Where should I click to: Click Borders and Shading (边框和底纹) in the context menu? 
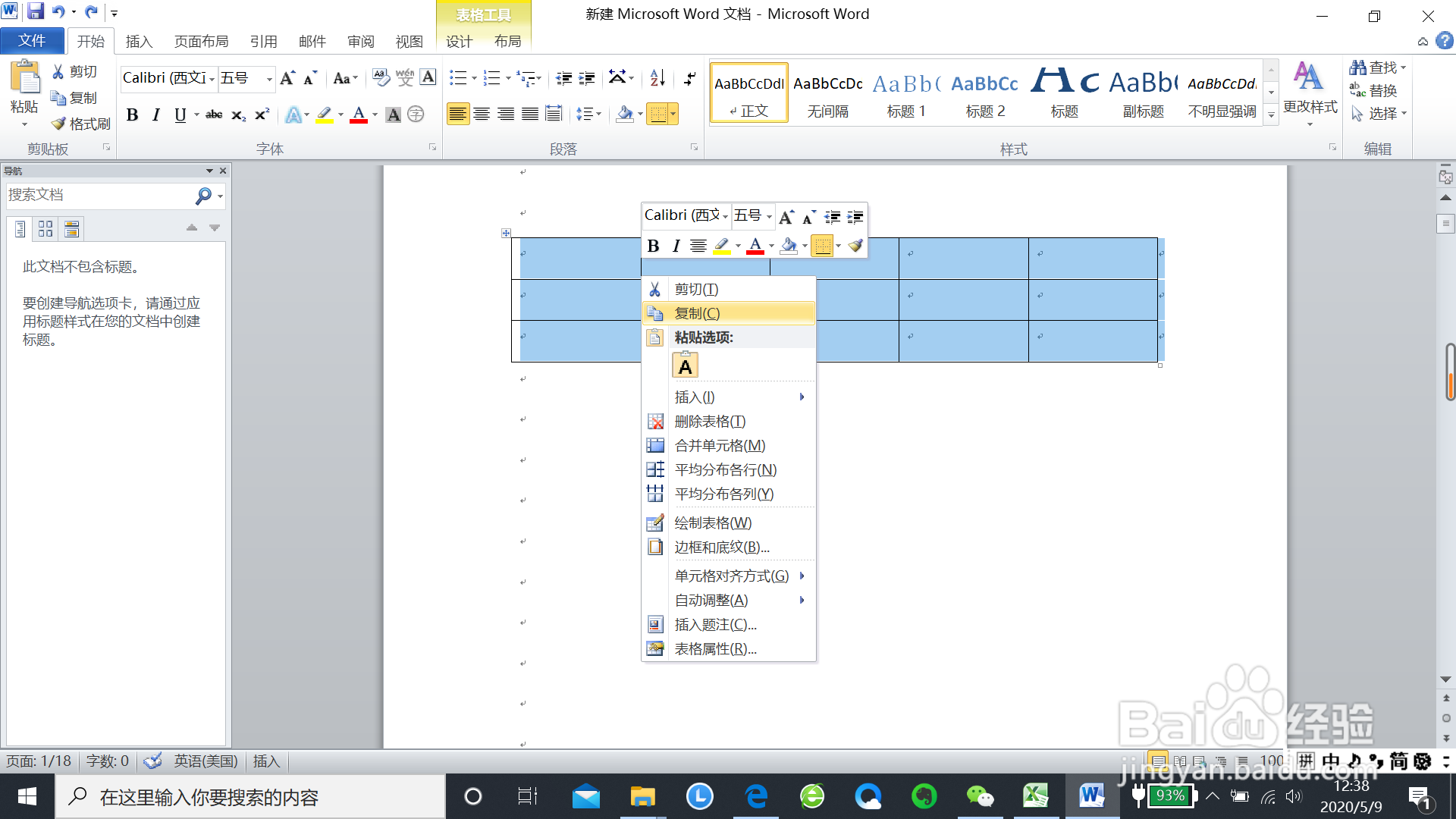tap(729, 548)
